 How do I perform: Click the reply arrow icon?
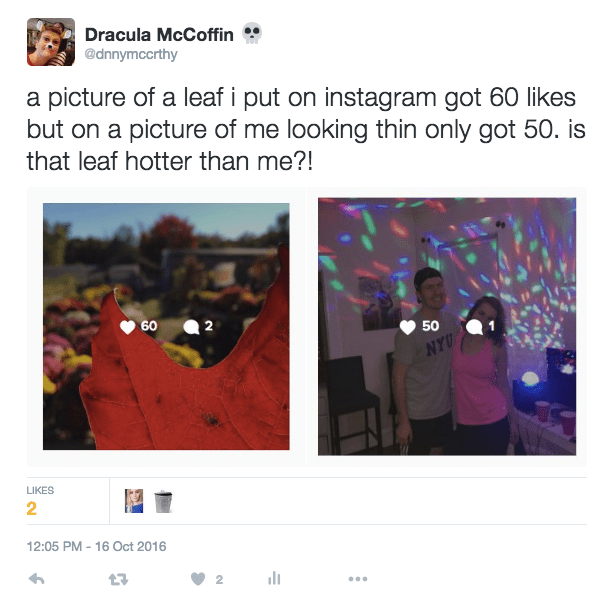coord(37,579)
